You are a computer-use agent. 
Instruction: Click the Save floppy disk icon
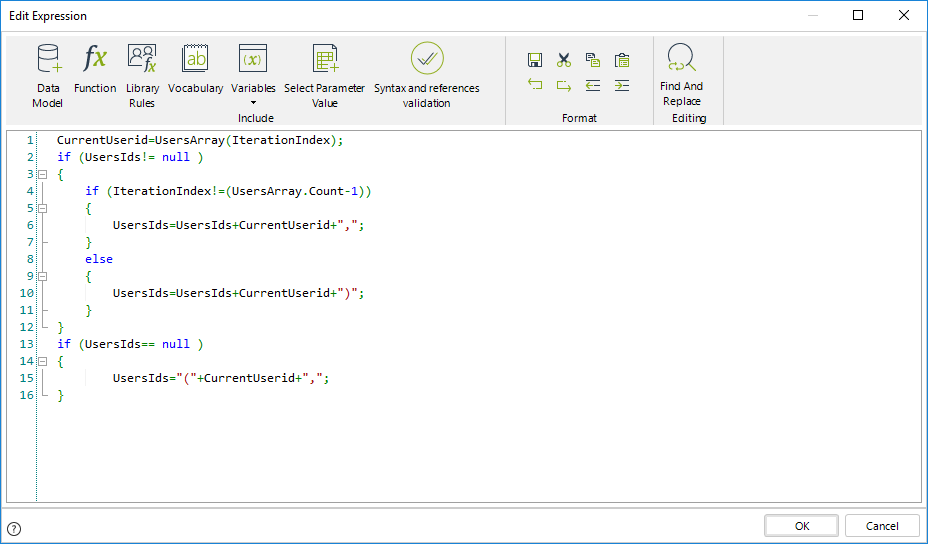coord(534,60)
